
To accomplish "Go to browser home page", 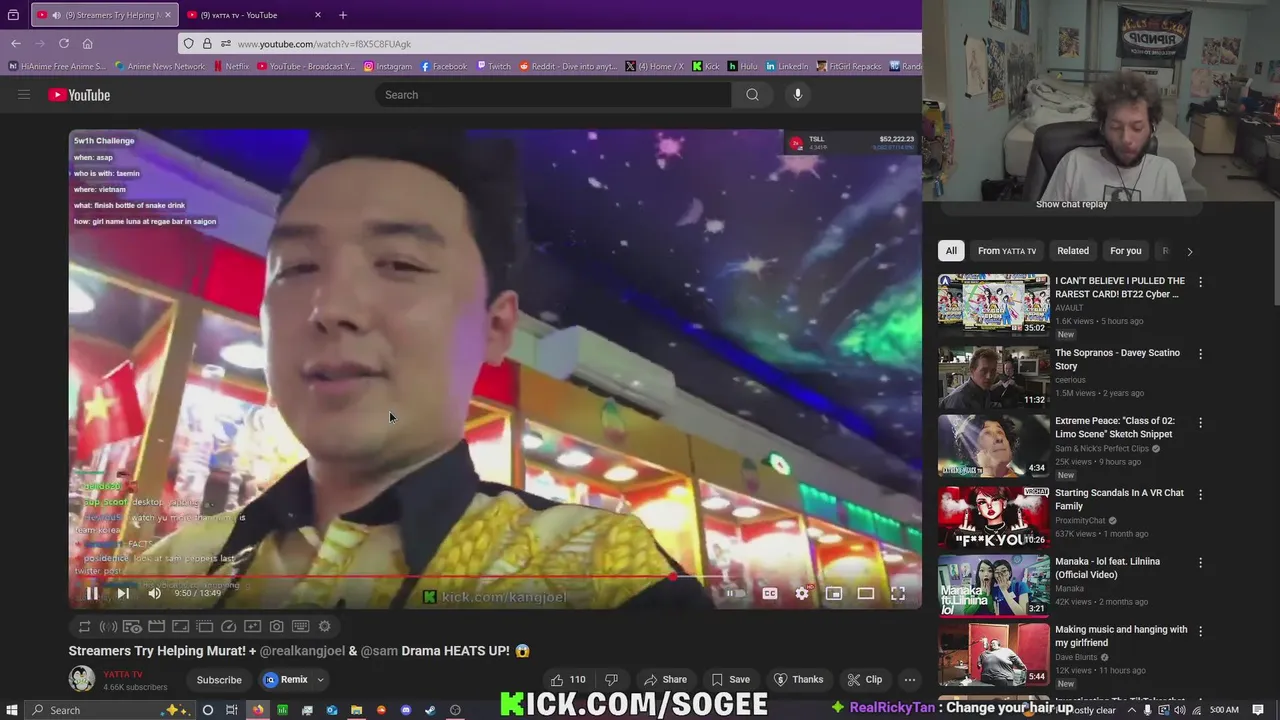I will (88, 43).
